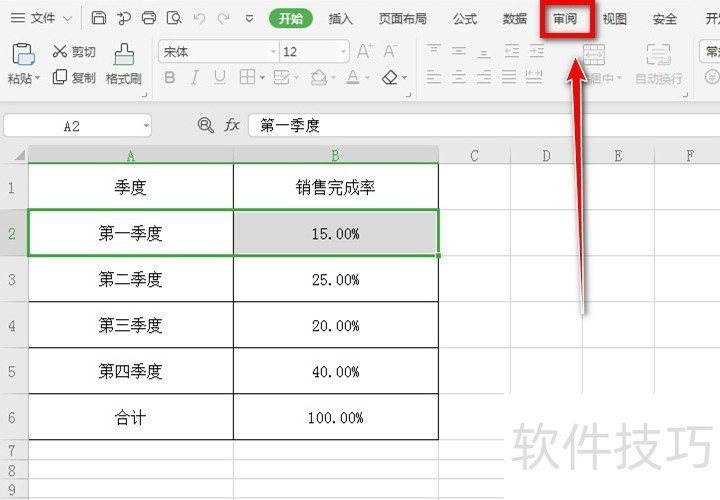720x500 pixels.
Task: Select the 安全 tab
Action: pyautogui.click(x=664, y=19)
